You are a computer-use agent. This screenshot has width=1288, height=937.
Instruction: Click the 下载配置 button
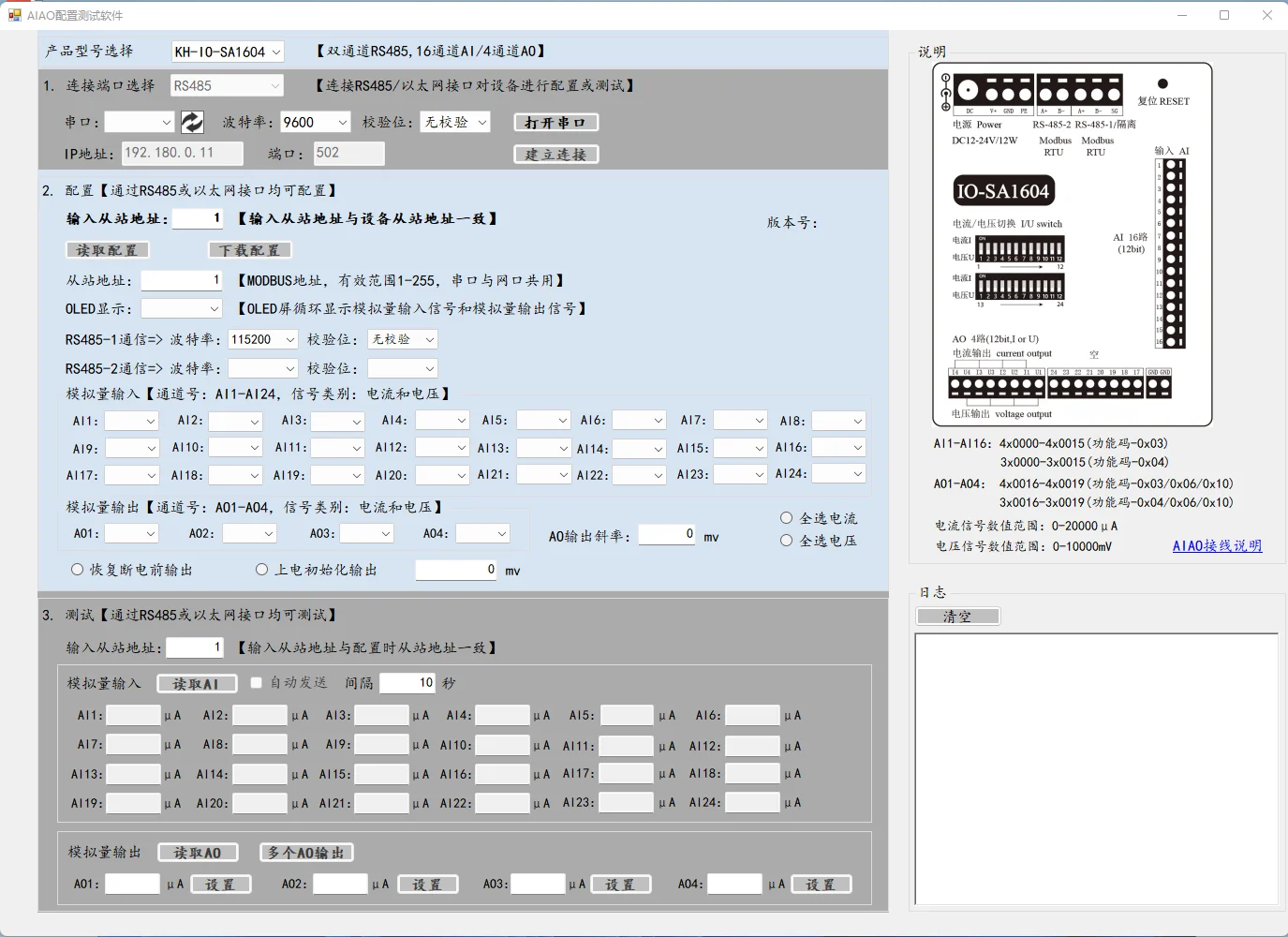click(x=250, y=250)
